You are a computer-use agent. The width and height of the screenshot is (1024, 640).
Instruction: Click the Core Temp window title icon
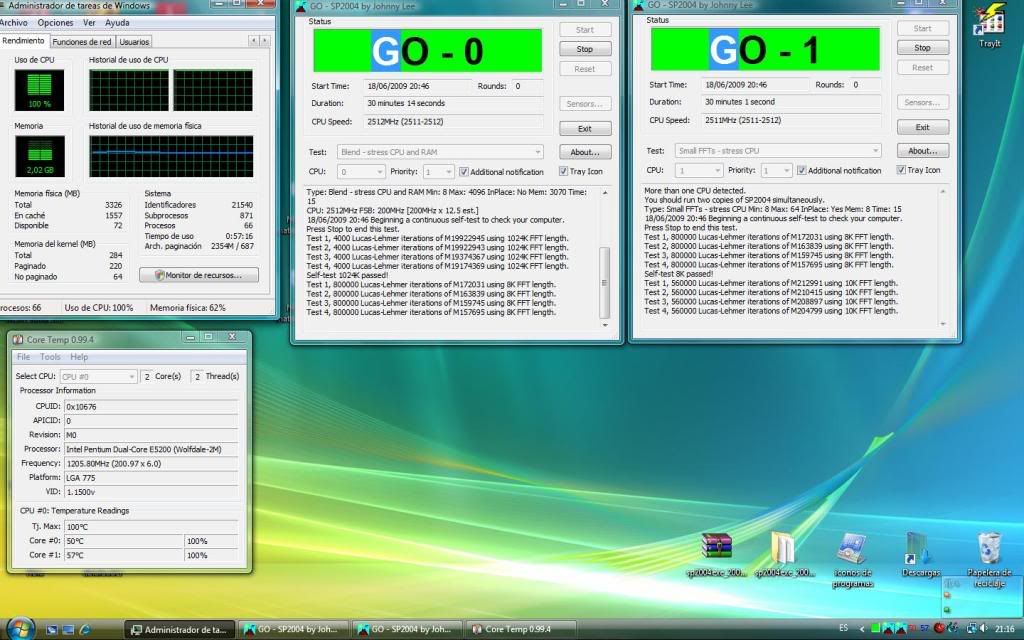[18, 339]
